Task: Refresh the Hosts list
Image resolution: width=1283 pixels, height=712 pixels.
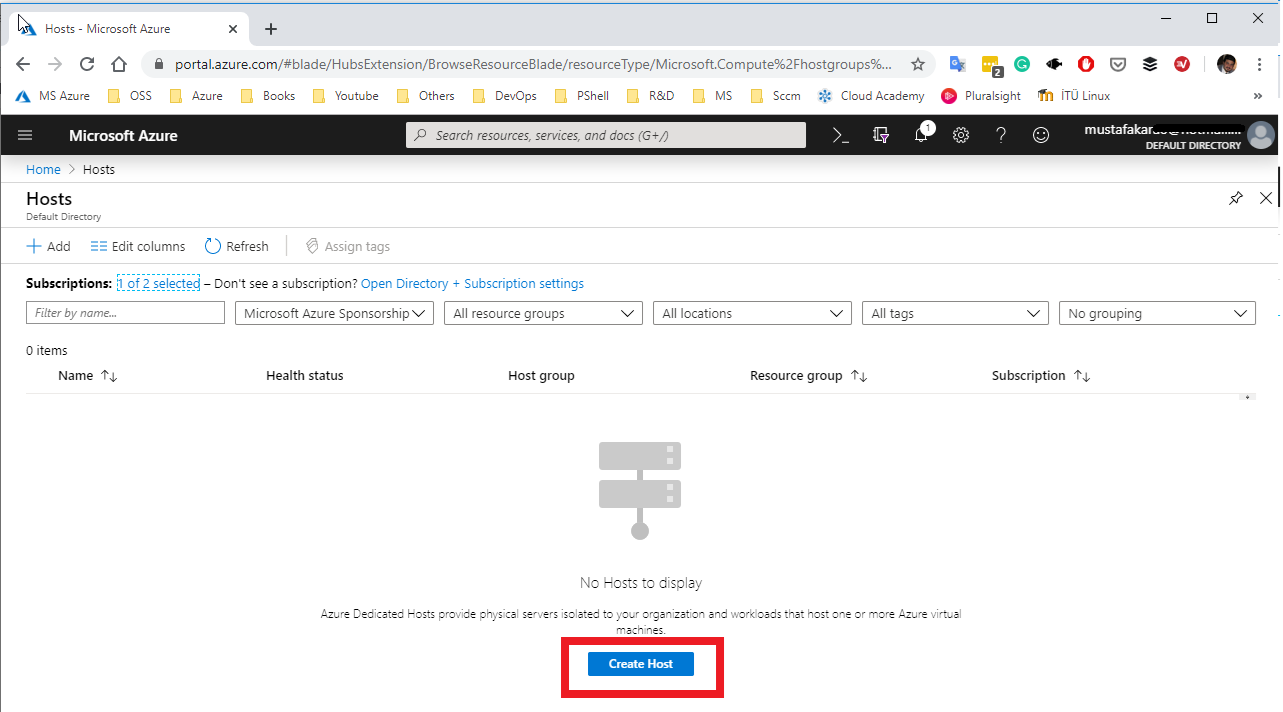Action: [237, 246]
